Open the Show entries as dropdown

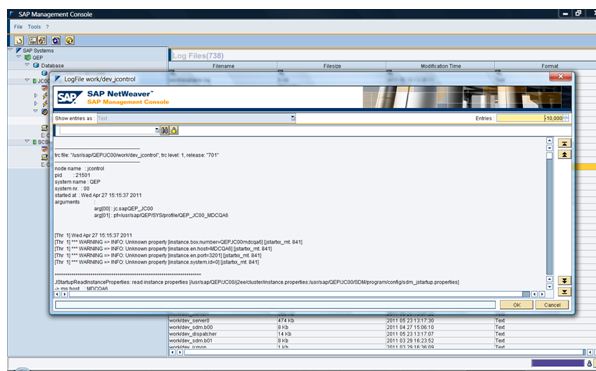coord(293,118)
